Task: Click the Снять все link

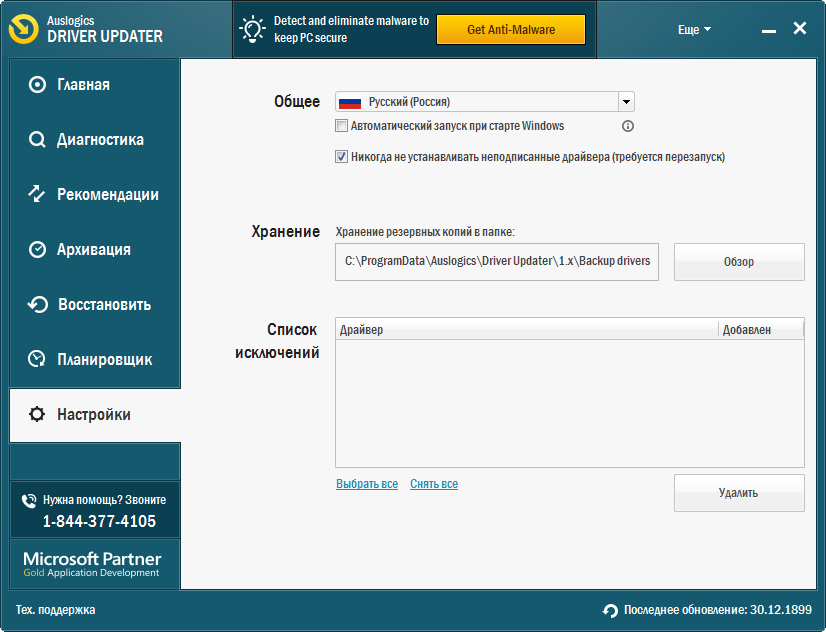Action: (x=434, y=484)
